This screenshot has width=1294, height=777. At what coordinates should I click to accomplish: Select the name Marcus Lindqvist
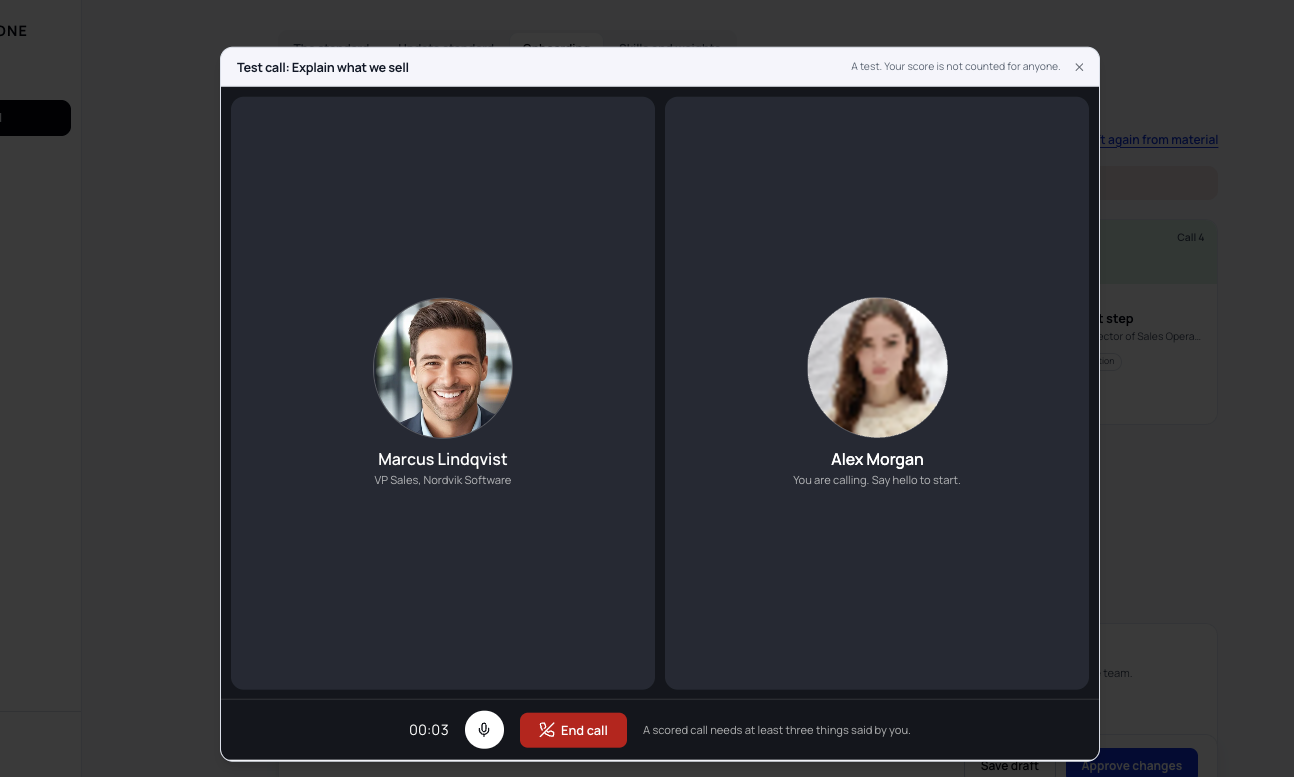pos(443,459)
